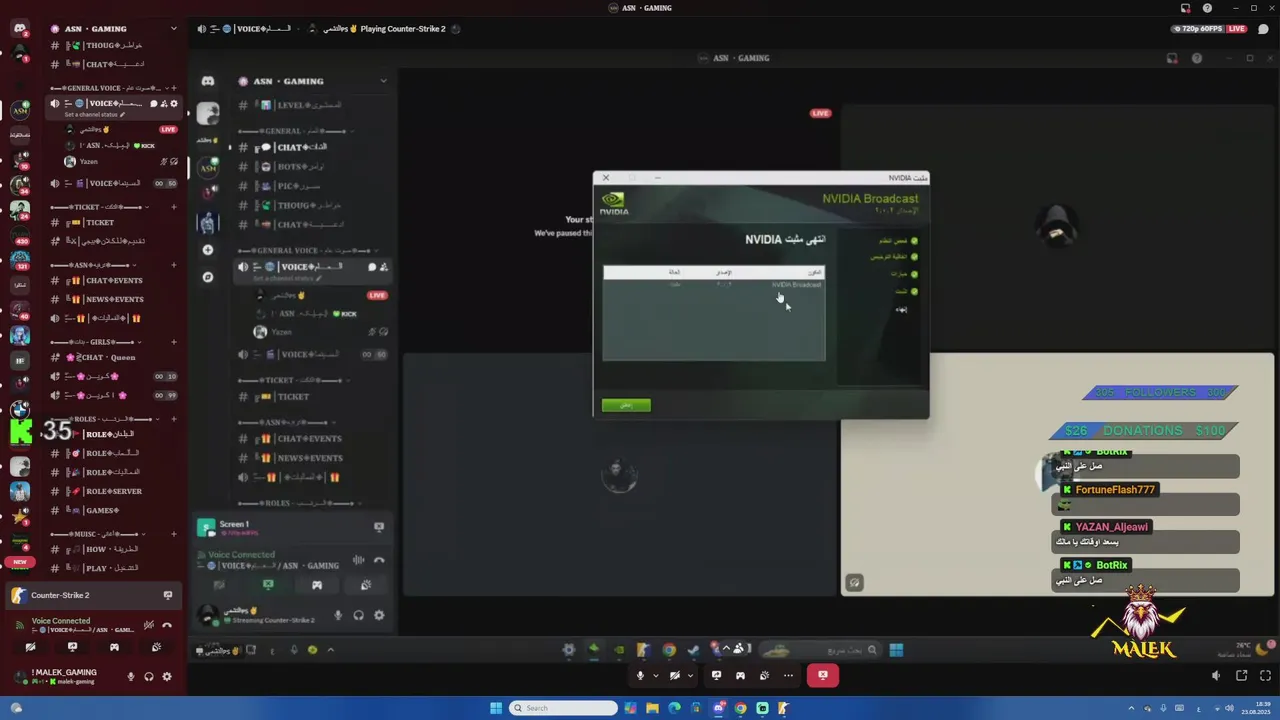Open the NEWS◆EVENTS channel
The width and height of the screenshot is (1280, 720).
pos(113,299)
